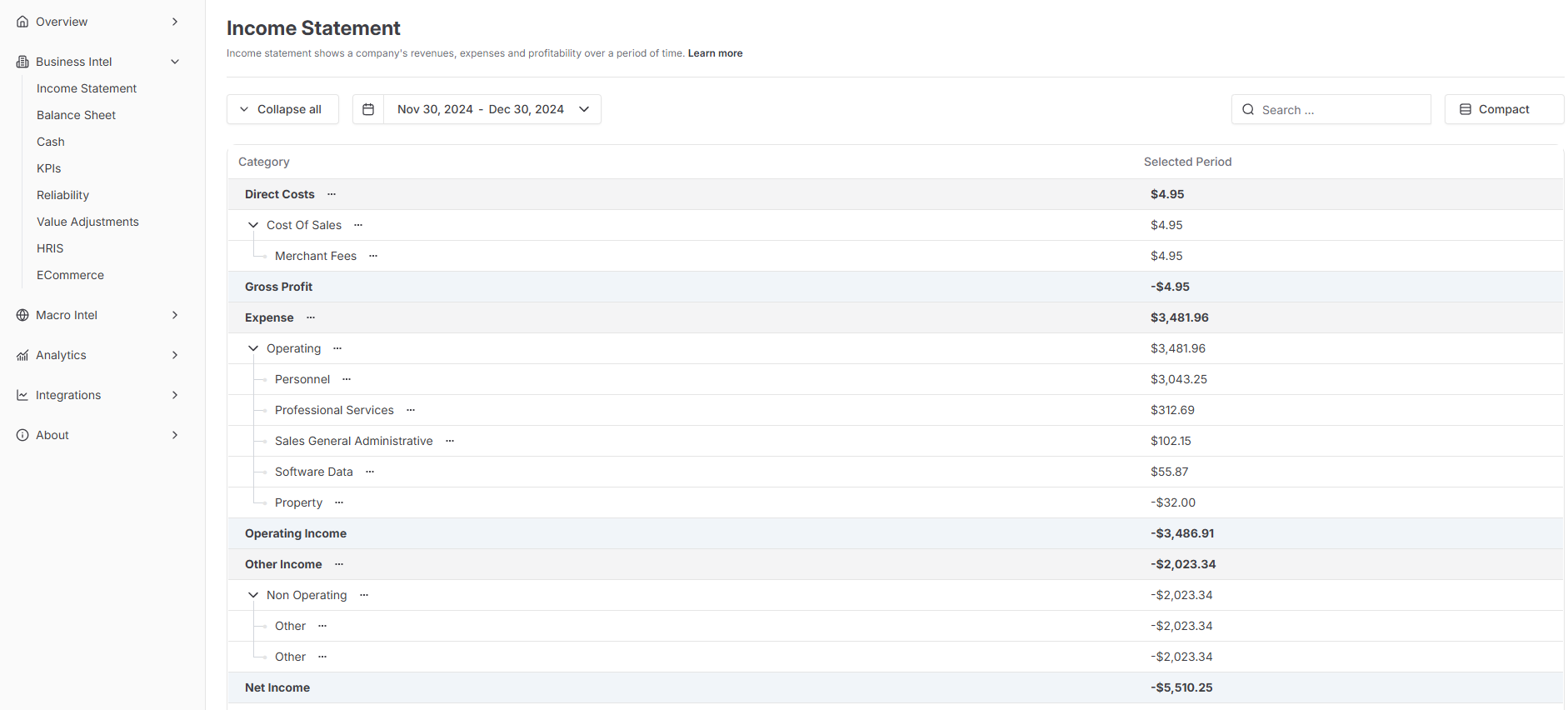Expand the Integrations section chevron
Viewport: 1568px width, 710px height.
[x=175, y=395]
